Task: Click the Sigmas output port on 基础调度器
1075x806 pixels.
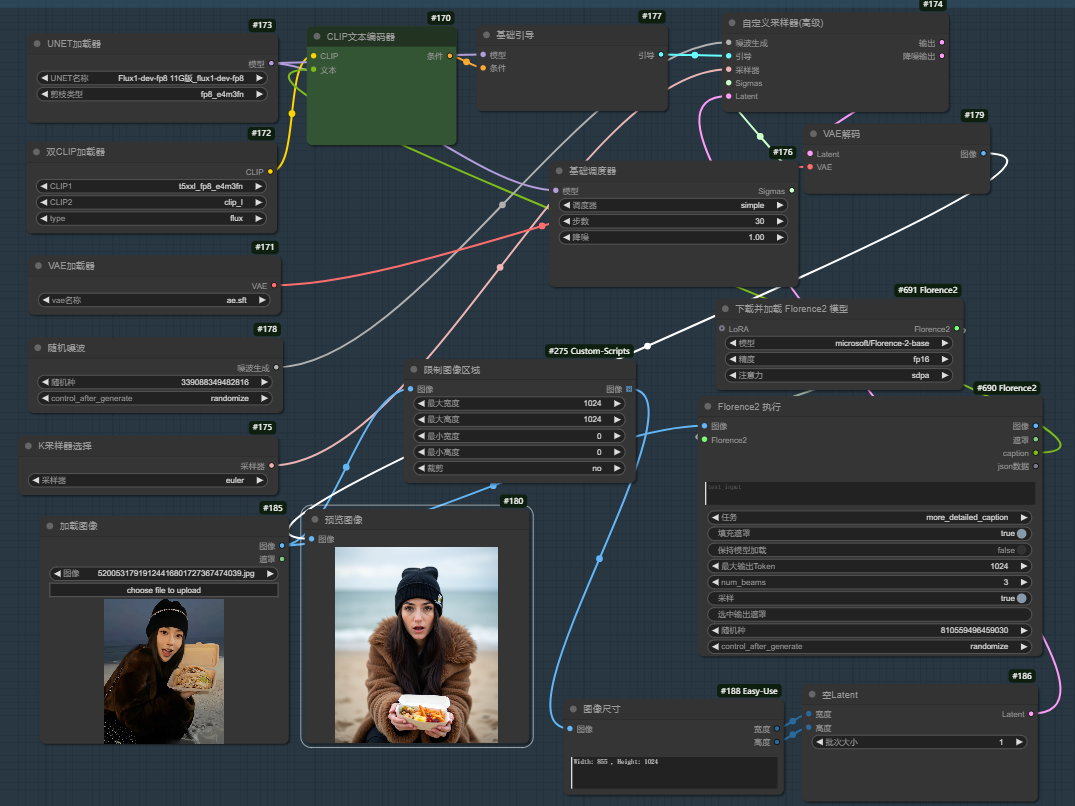Action: pyautogui.click(x=792, y=190)
